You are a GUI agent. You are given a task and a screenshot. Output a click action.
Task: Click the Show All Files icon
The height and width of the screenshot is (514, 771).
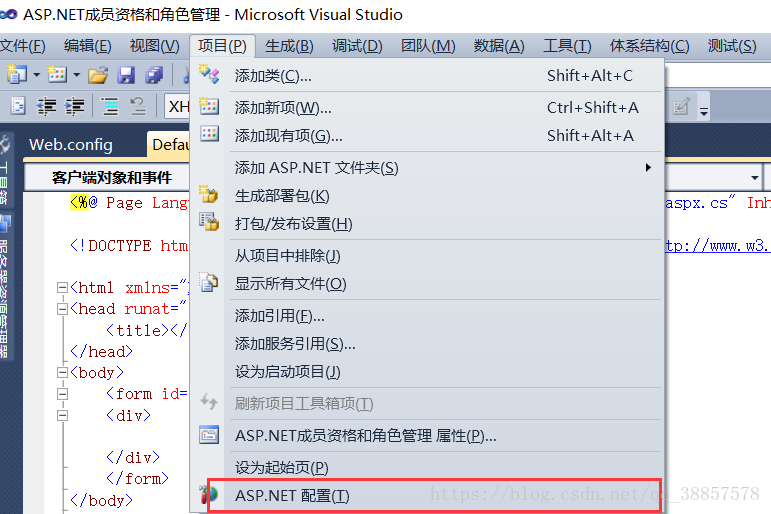(209, 282)
